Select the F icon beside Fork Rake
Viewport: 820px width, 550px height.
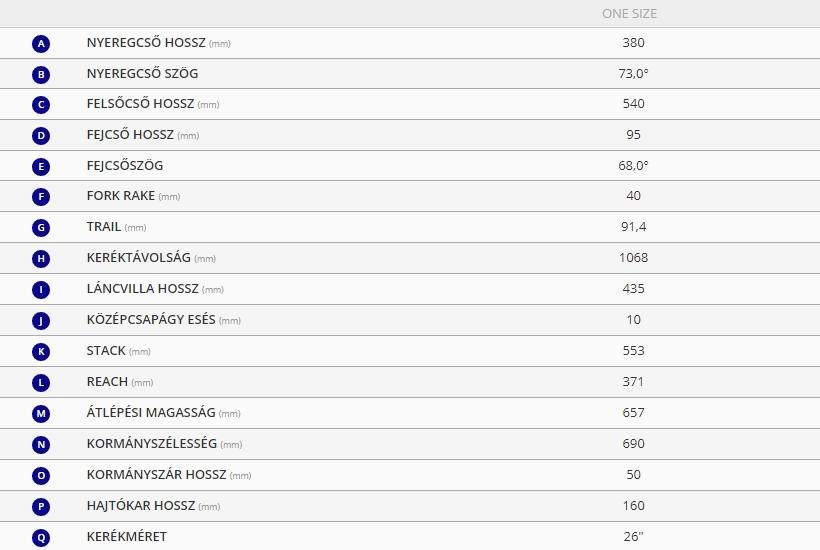pyautogui.click(x=41, y=197)
